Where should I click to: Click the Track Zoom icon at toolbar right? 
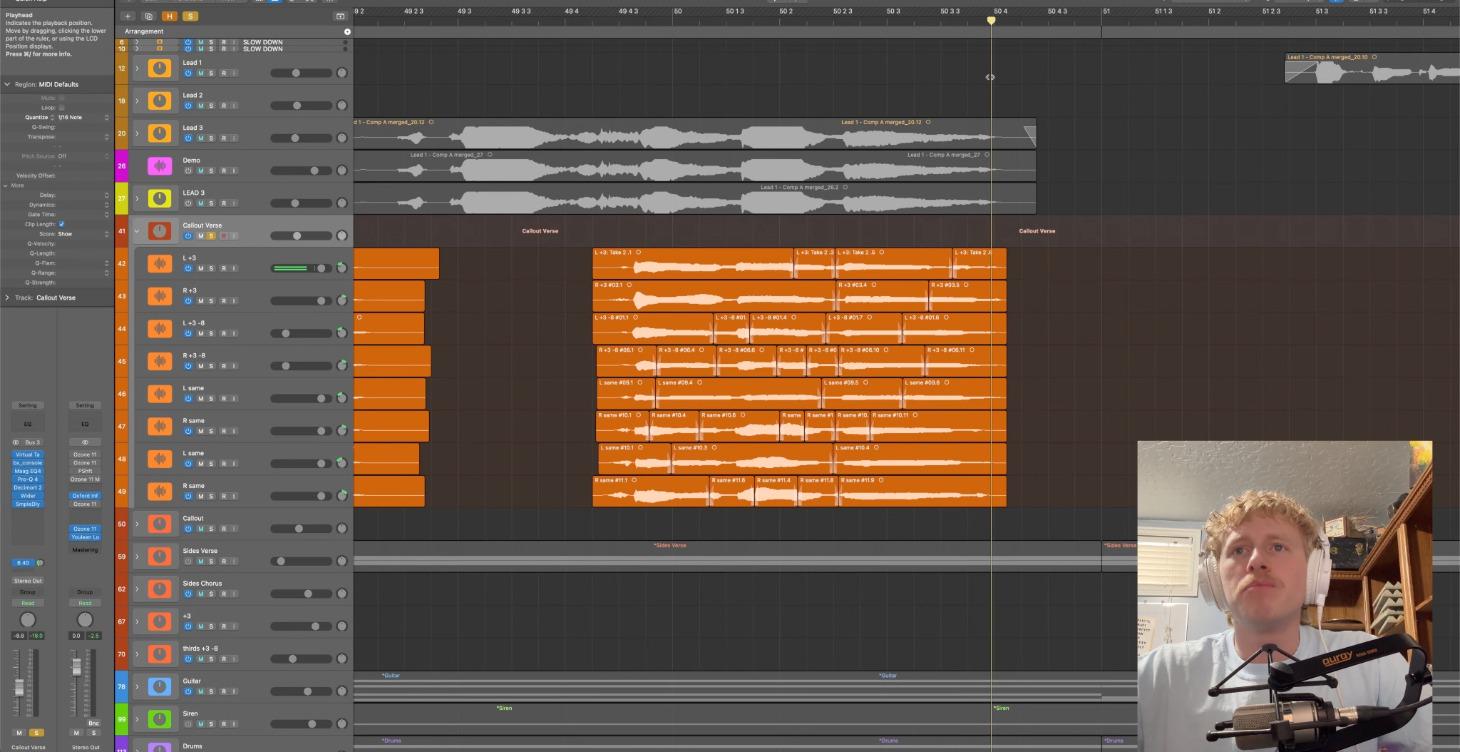(340, 17)
